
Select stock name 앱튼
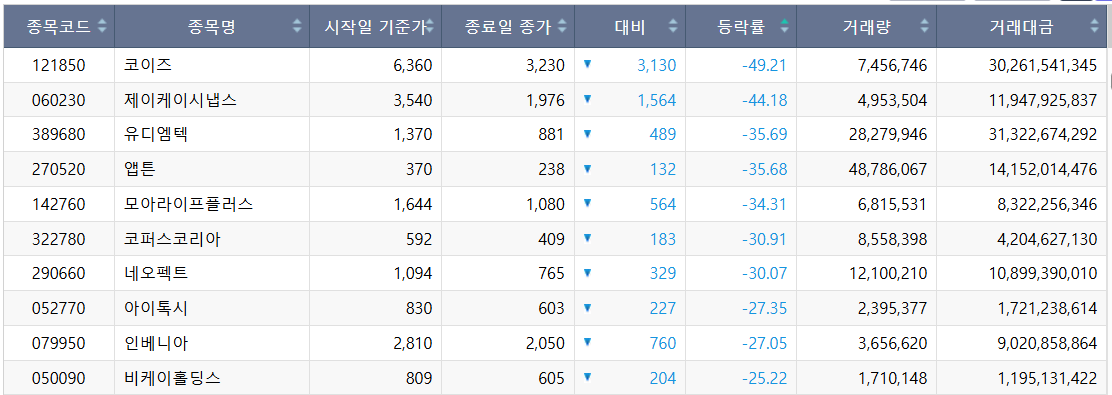[x=140, y=169]
